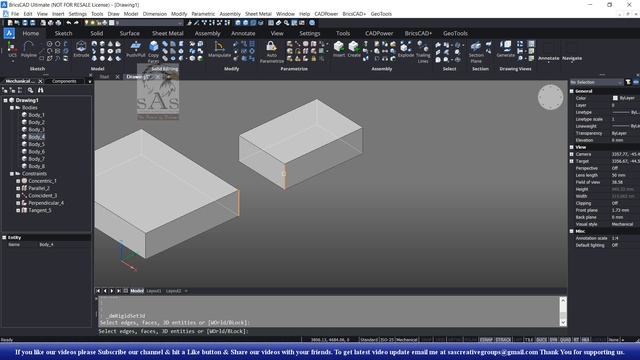This screenshot has height=360, width=640.
Task: Click the Generate drawing views tool
Action: [505, 49]
